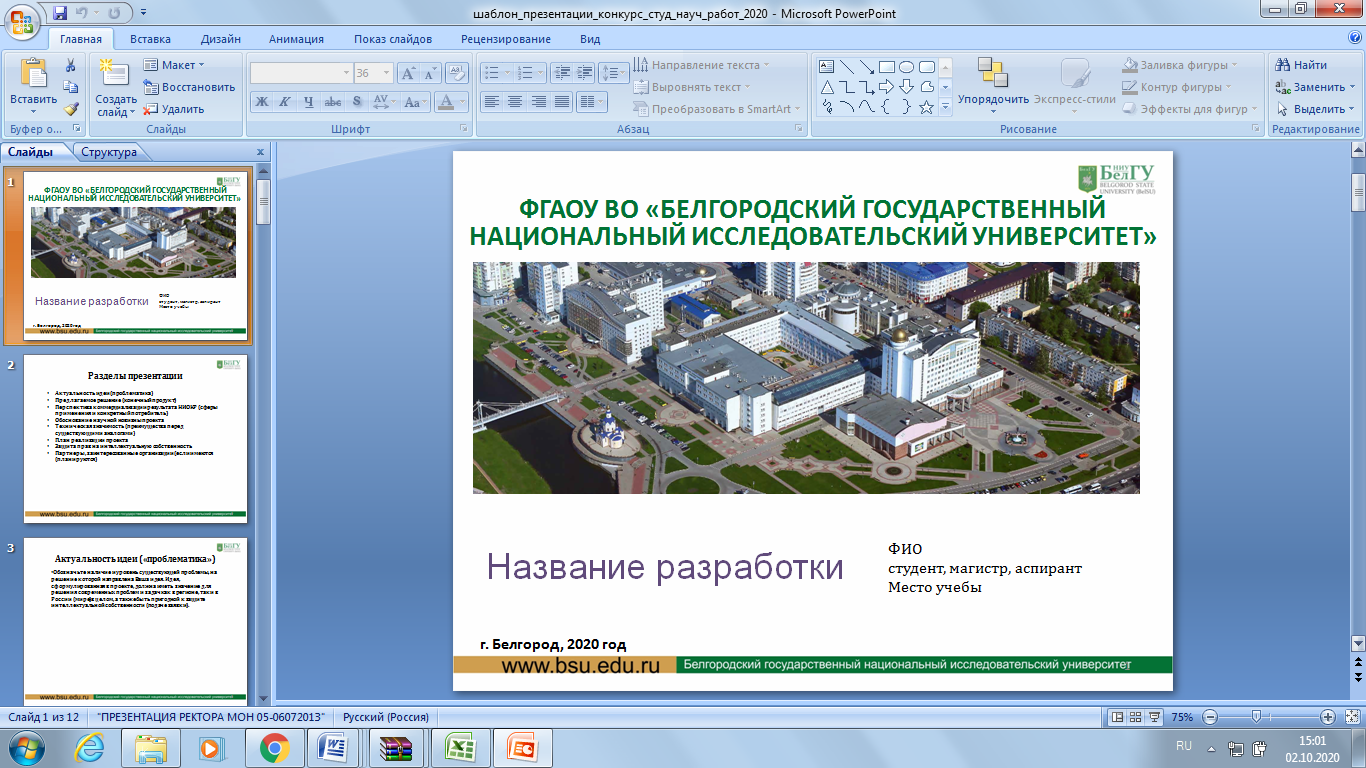Toggle Bold (Ж) formatting

point(262,101)
